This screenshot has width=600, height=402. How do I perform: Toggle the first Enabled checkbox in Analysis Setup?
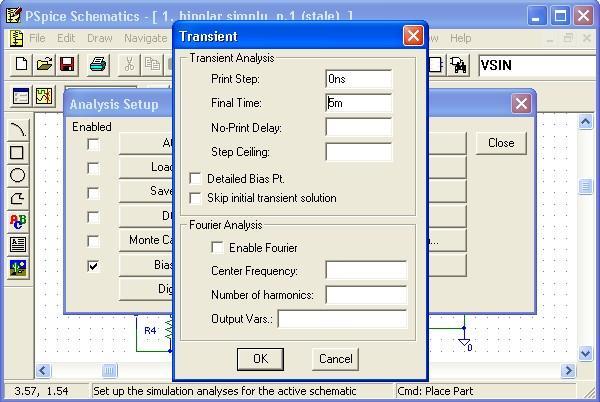coord(93,145)
